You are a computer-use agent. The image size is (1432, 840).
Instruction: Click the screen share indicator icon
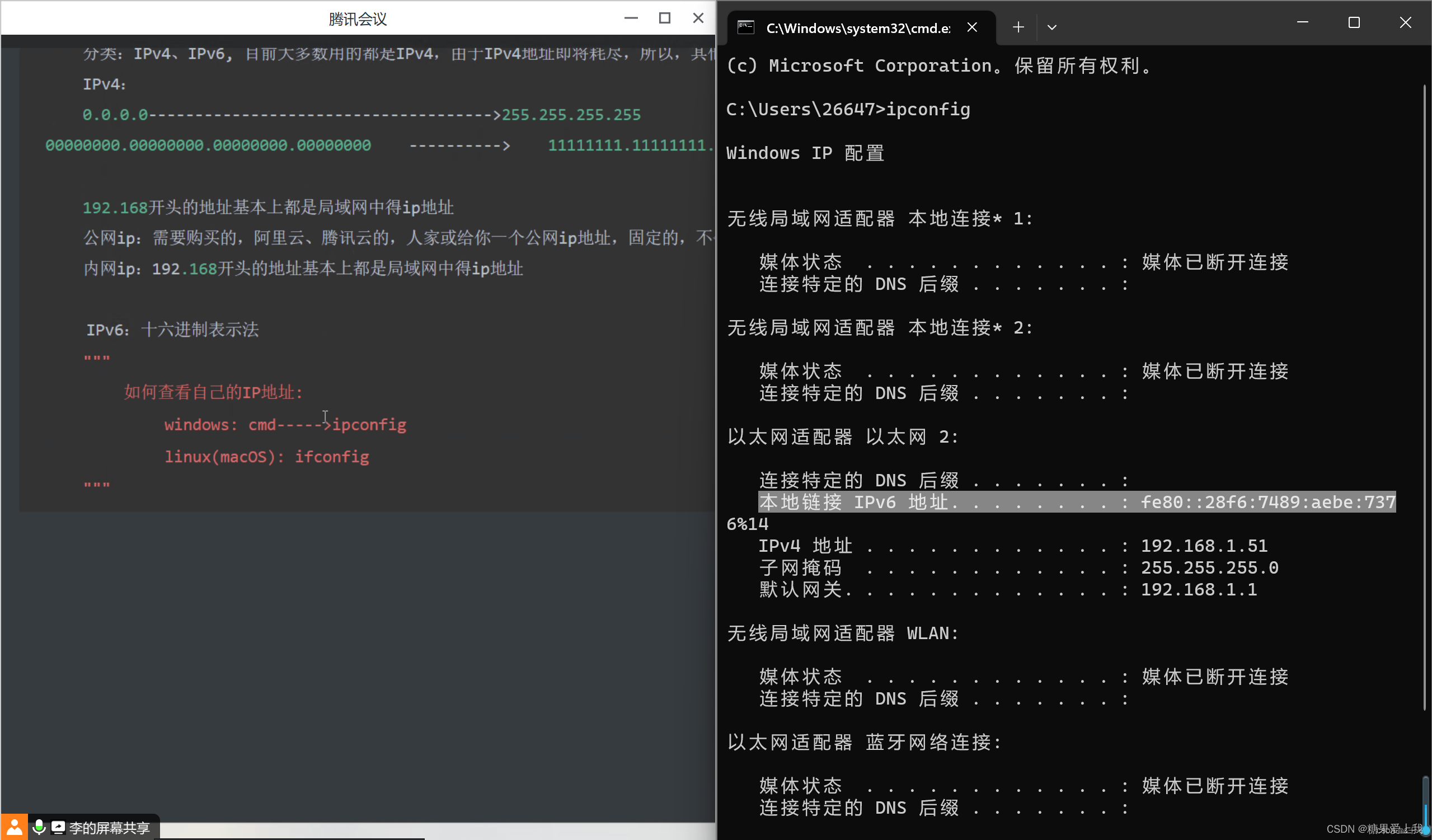click(58, 827)
